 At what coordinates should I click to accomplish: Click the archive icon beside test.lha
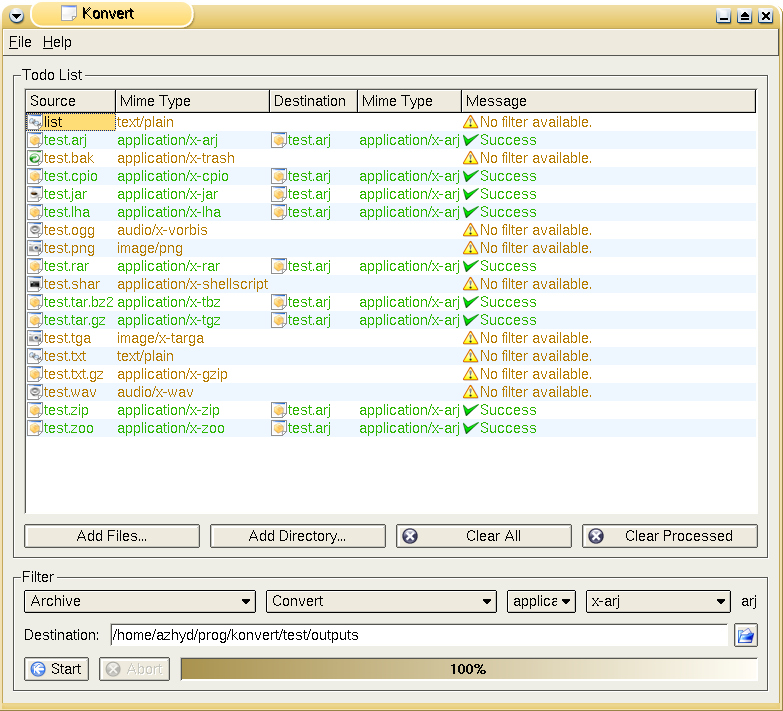[35, 212]
